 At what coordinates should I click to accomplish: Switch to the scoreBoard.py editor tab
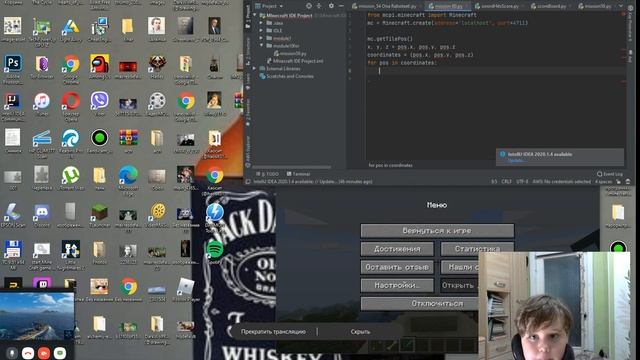549,6
